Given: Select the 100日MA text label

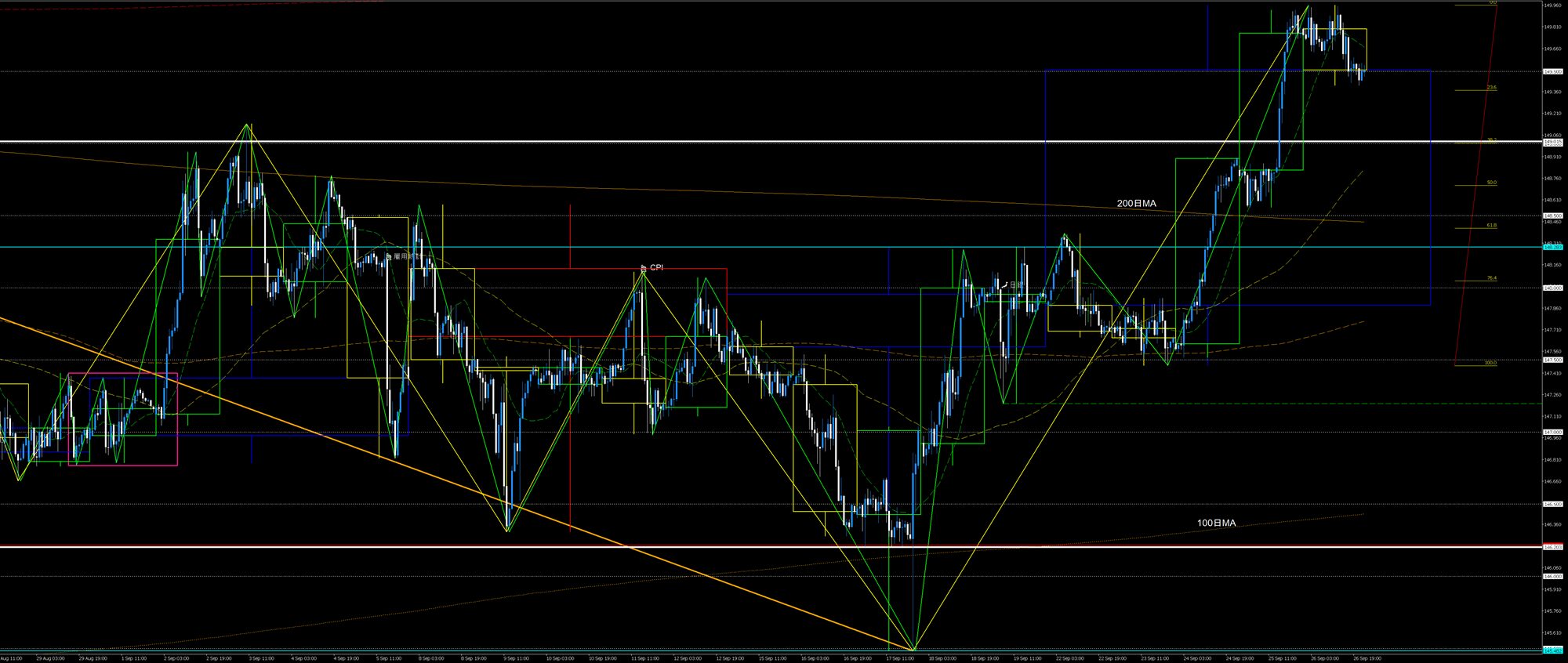Looking at the screenshot, I should (1216, 523).
